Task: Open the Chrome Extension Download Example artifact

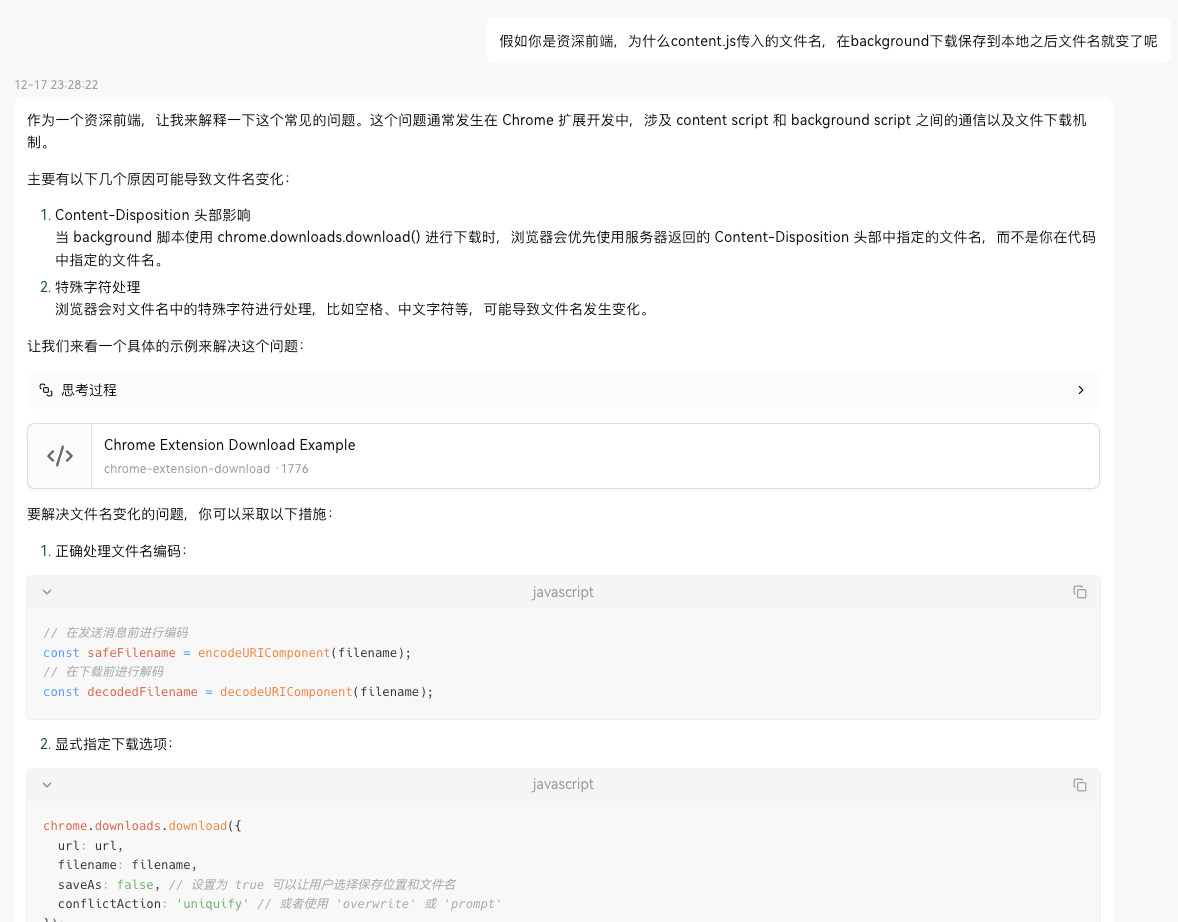Action: (229, 445)
